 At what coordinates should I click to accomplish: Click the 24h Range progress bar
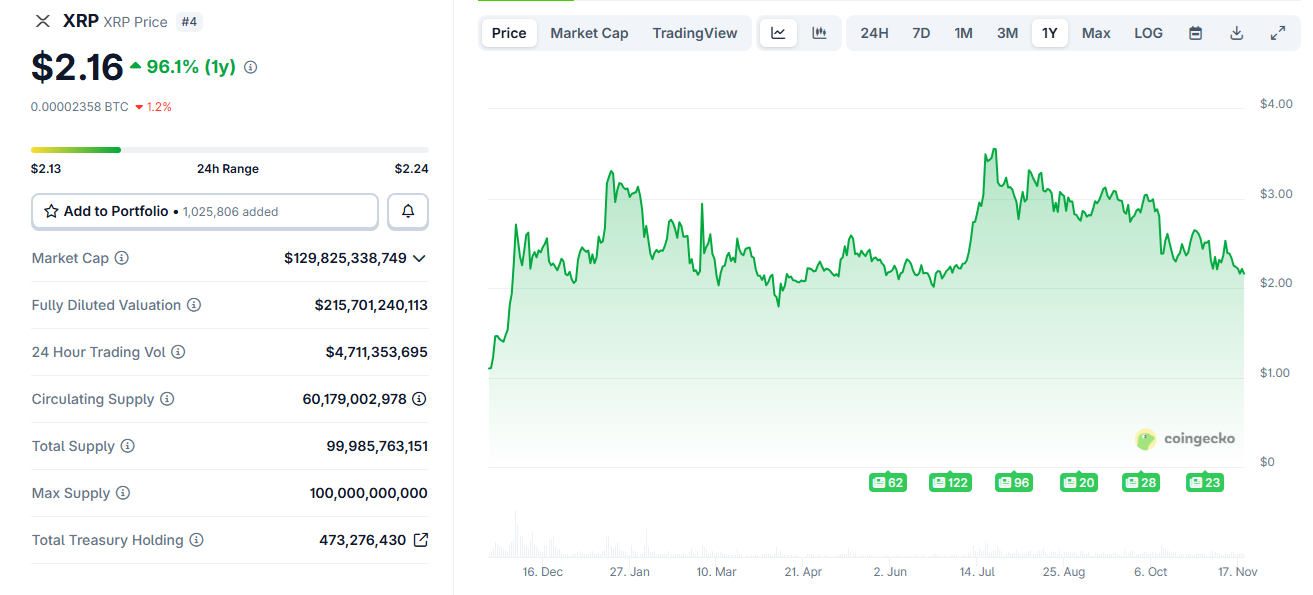(x=228, y=149)
